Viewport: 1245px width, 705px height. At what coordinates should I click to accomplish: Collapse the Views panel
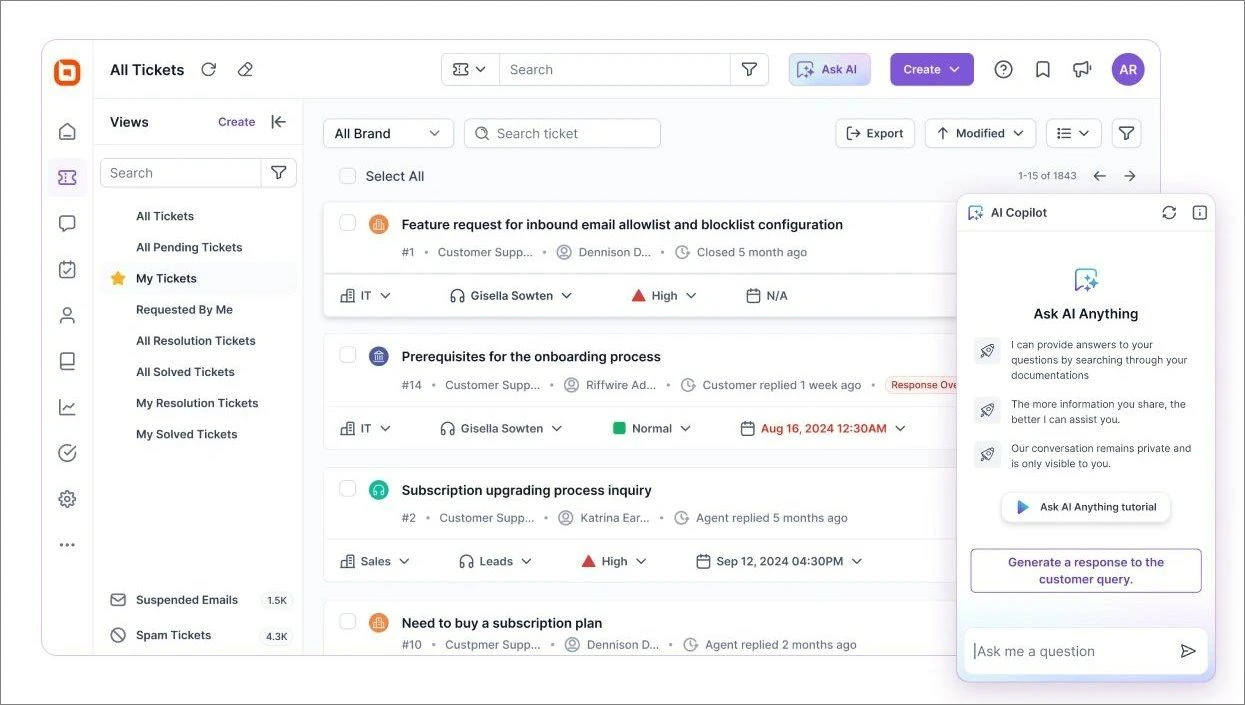(279, 122)
